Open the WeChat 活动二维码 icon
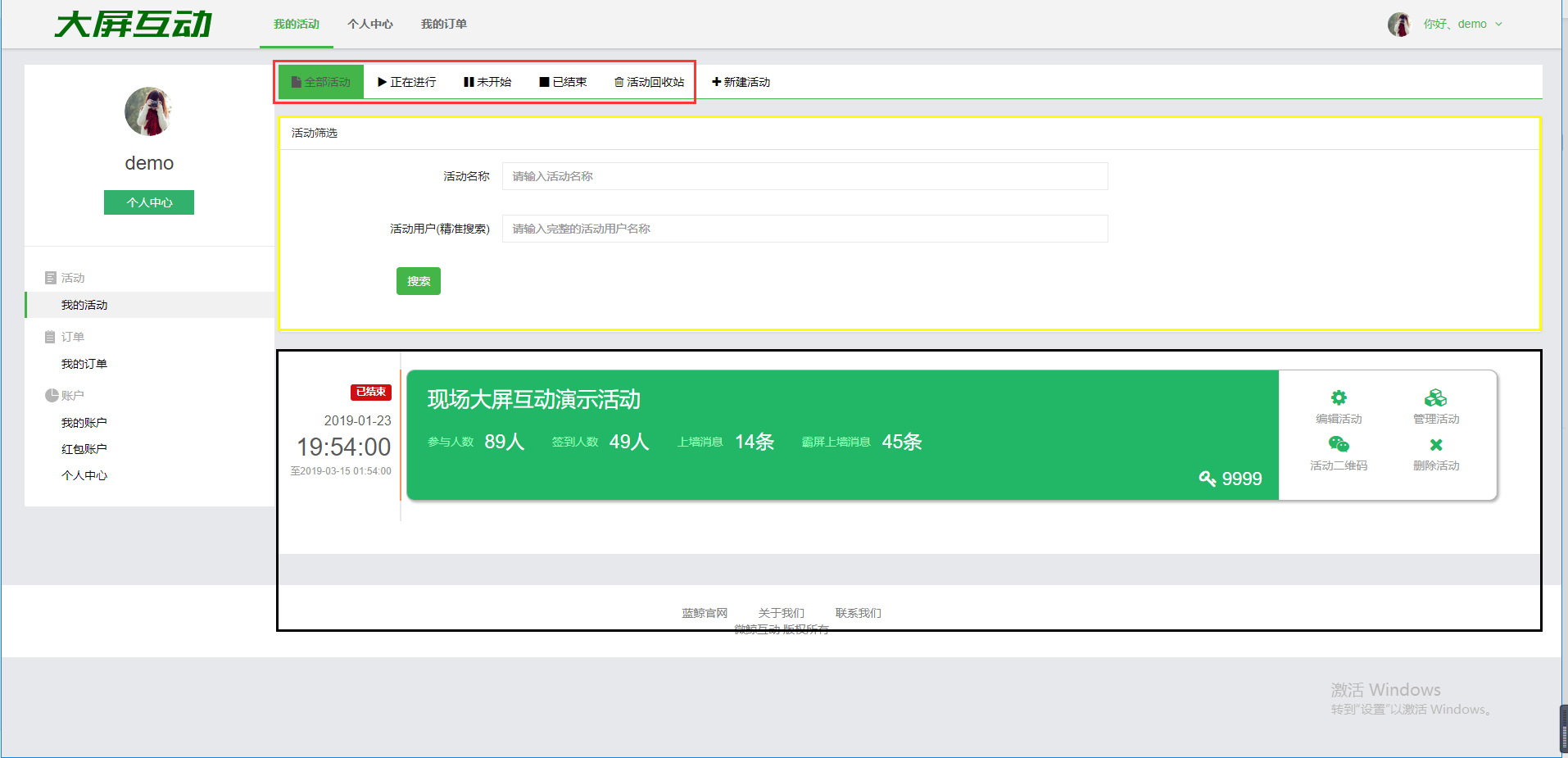 pyautogui.click(x=1339, y=445)
